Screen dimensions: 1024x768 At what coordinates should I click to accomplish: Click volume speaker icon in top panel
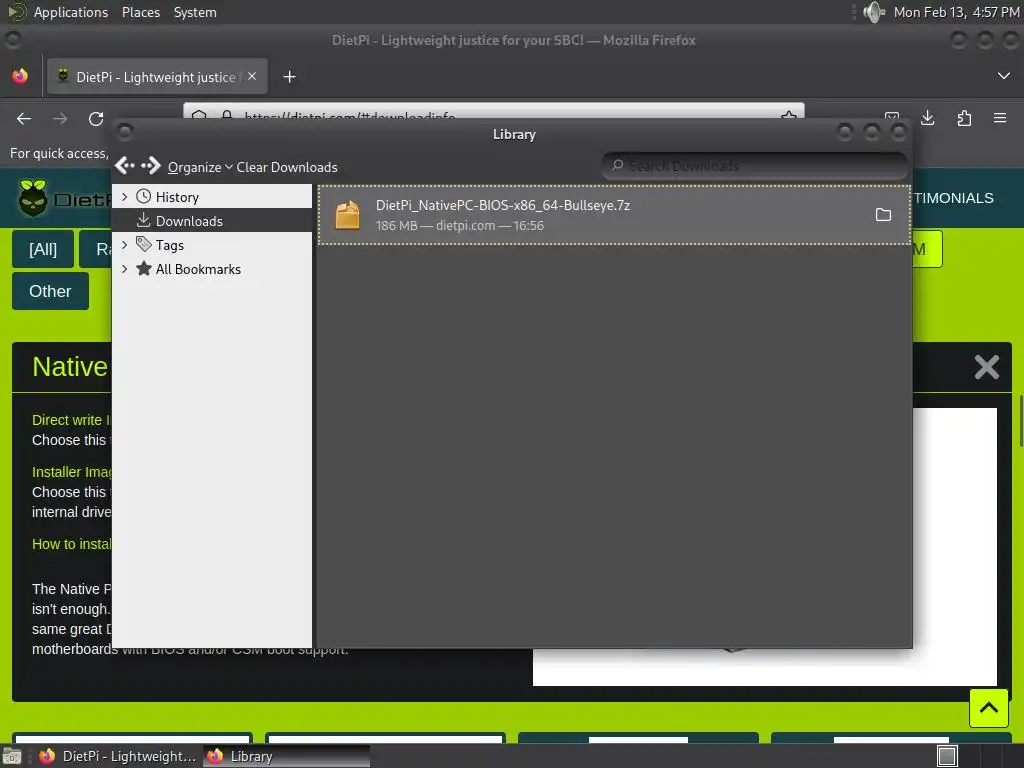click(873, 12)
